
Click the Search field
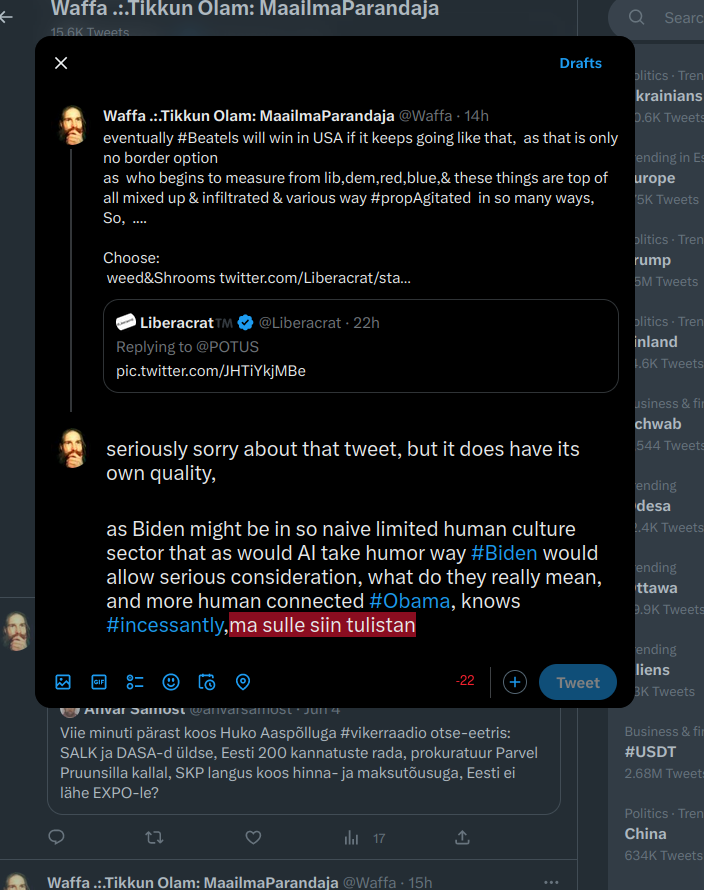680,17
